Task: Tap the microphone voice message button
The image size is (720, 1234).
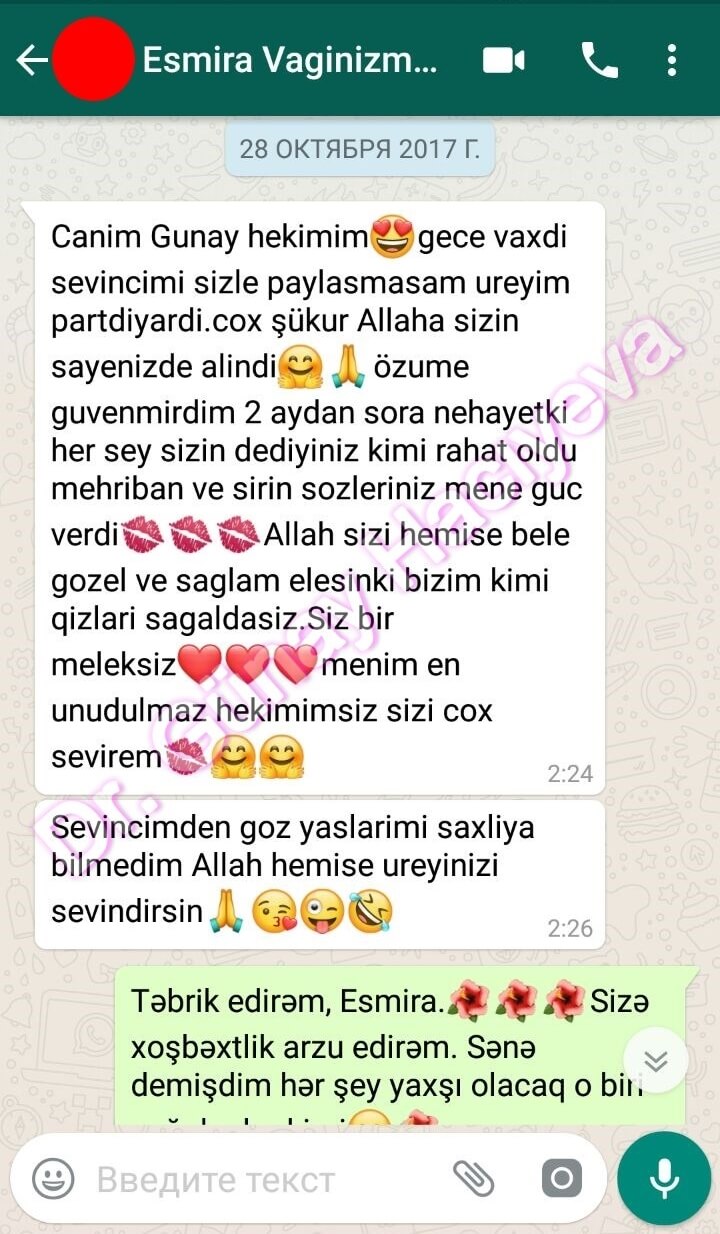Action: [x=664, y=1179]
